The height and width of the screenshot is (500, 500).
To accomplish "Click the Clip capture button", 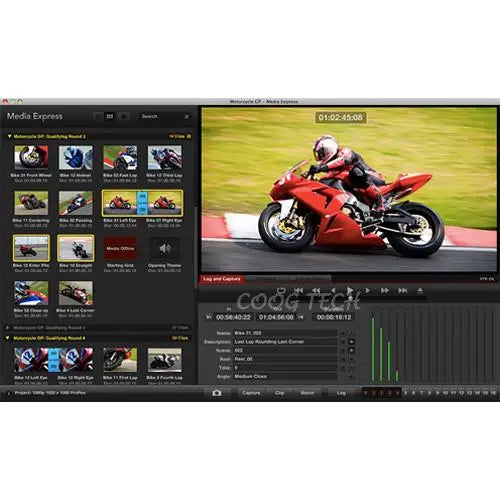I will pyautogui.click(x=279, y=393).
